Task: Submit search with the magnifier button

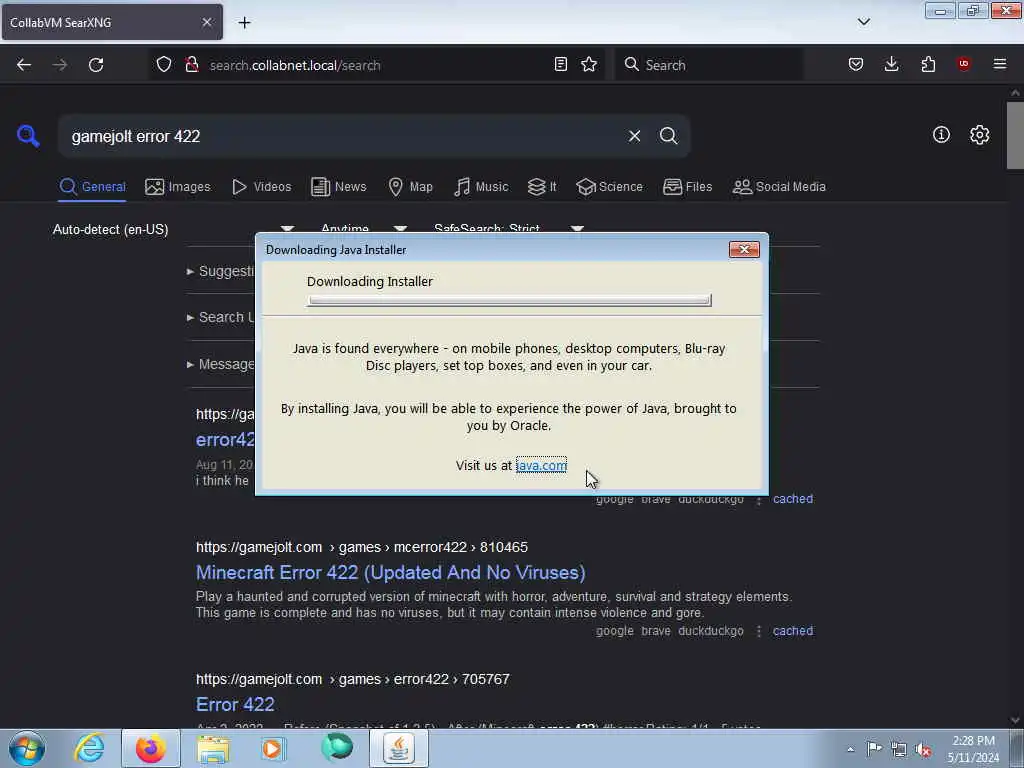Action: tap(668, 136)
